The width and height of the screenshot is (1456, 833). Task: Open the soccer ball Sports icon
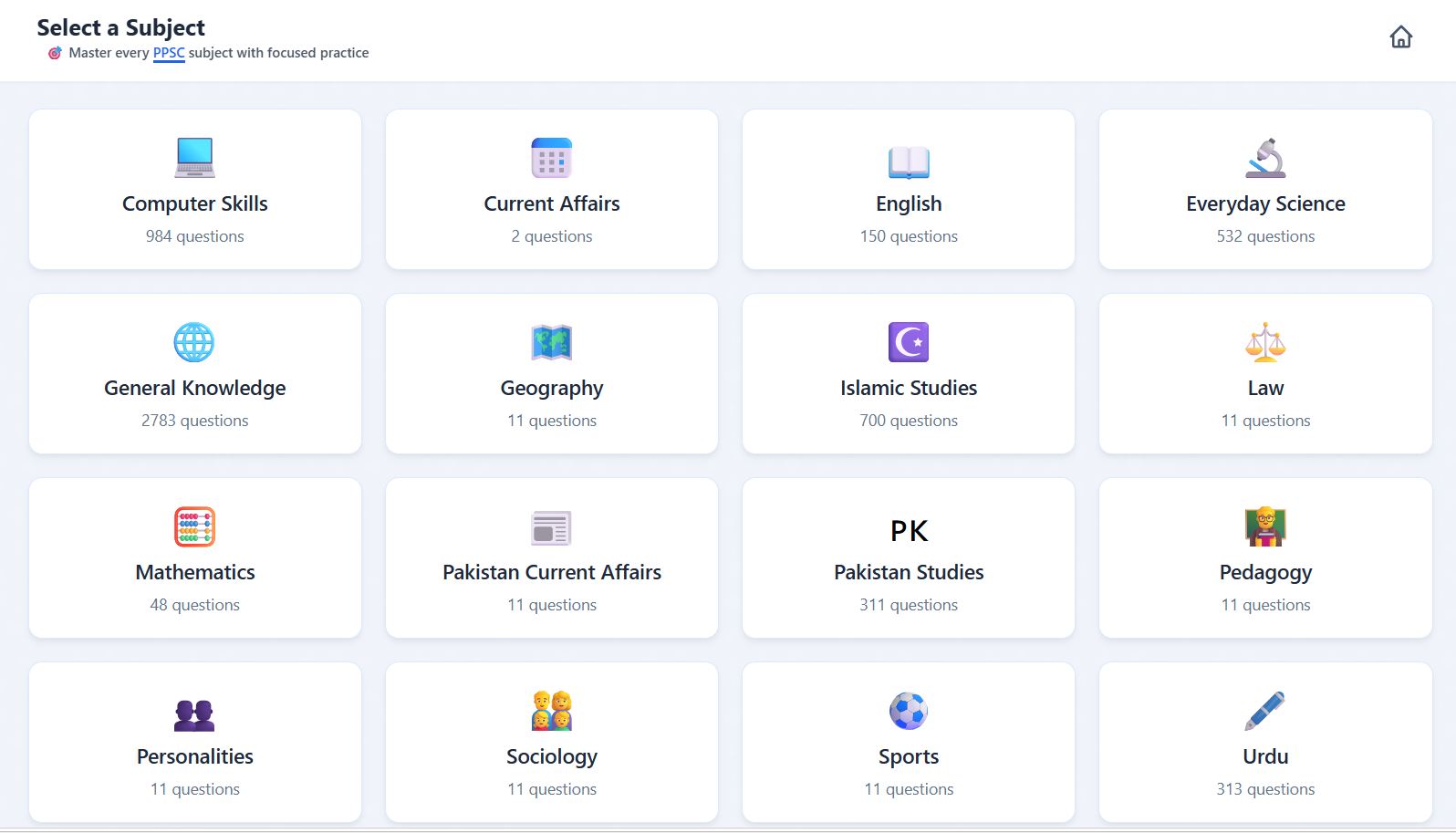point(909,711)
